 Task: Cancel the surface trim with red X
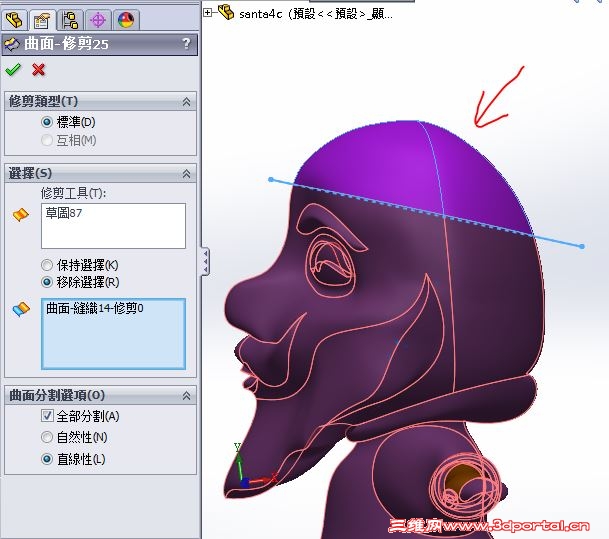(x=38, y=70)
